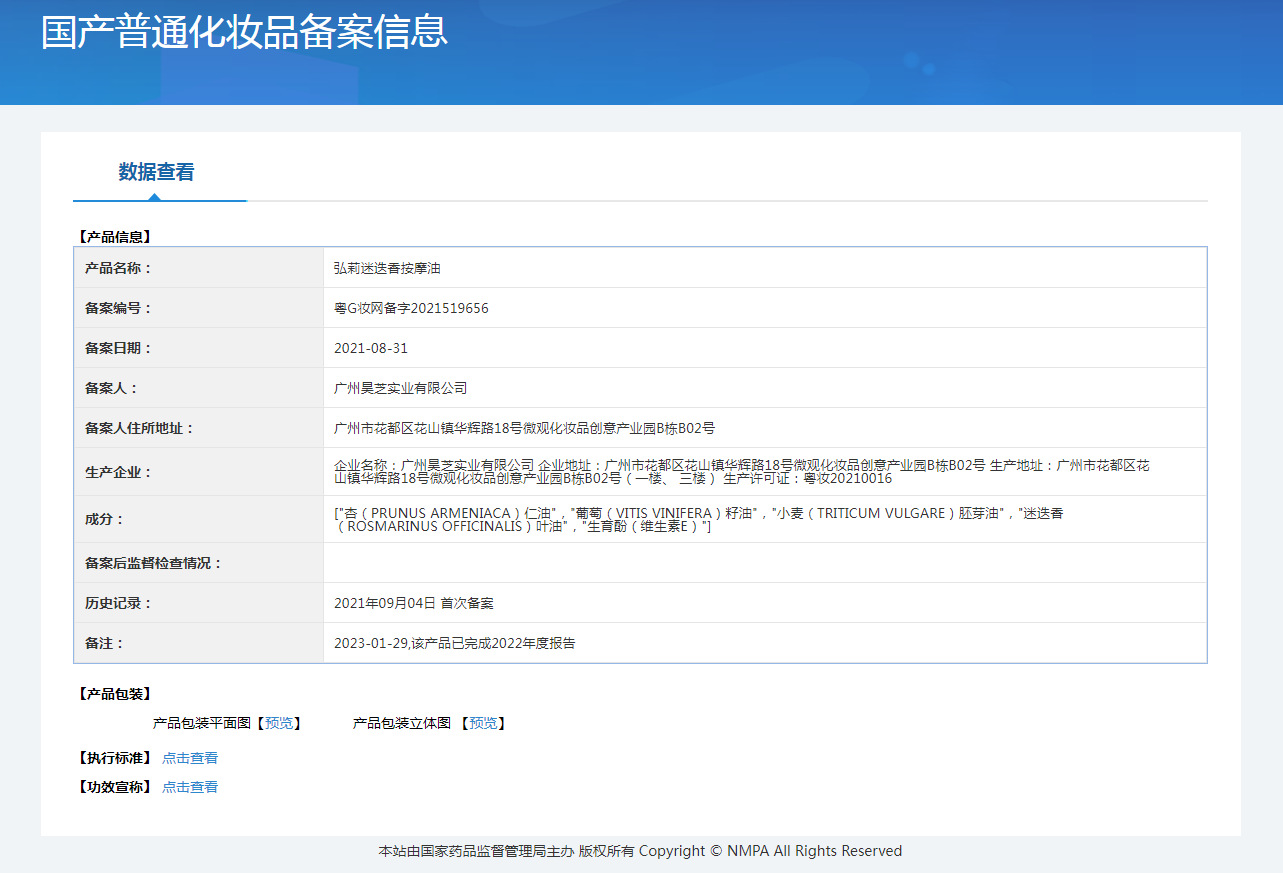This screenshot has width=1283, height=873.
Task: Click the 产品名称 label cell
Action: pos(199,268)
